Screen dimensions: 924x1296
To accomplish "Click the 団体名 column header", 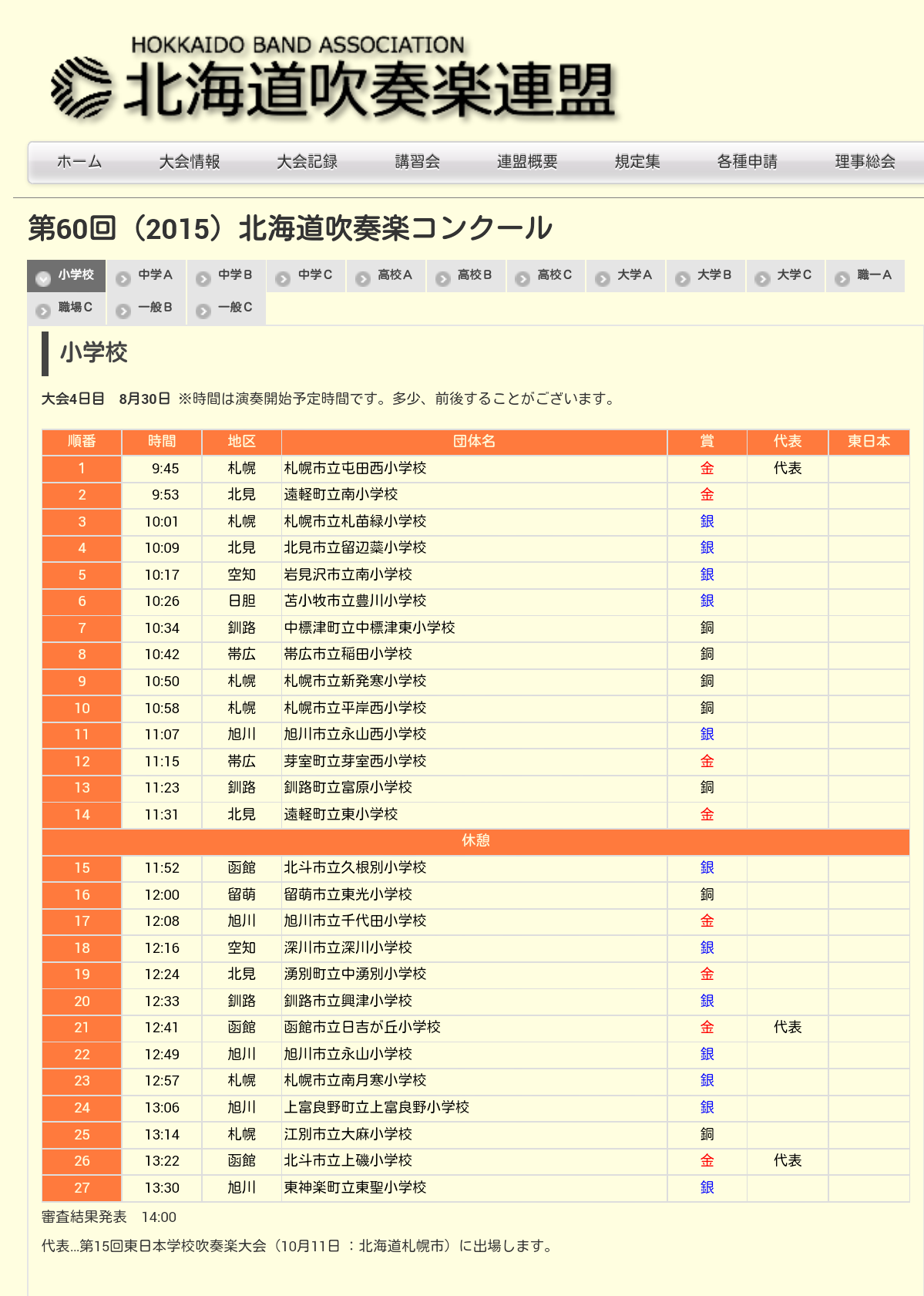I will point(474,442).
